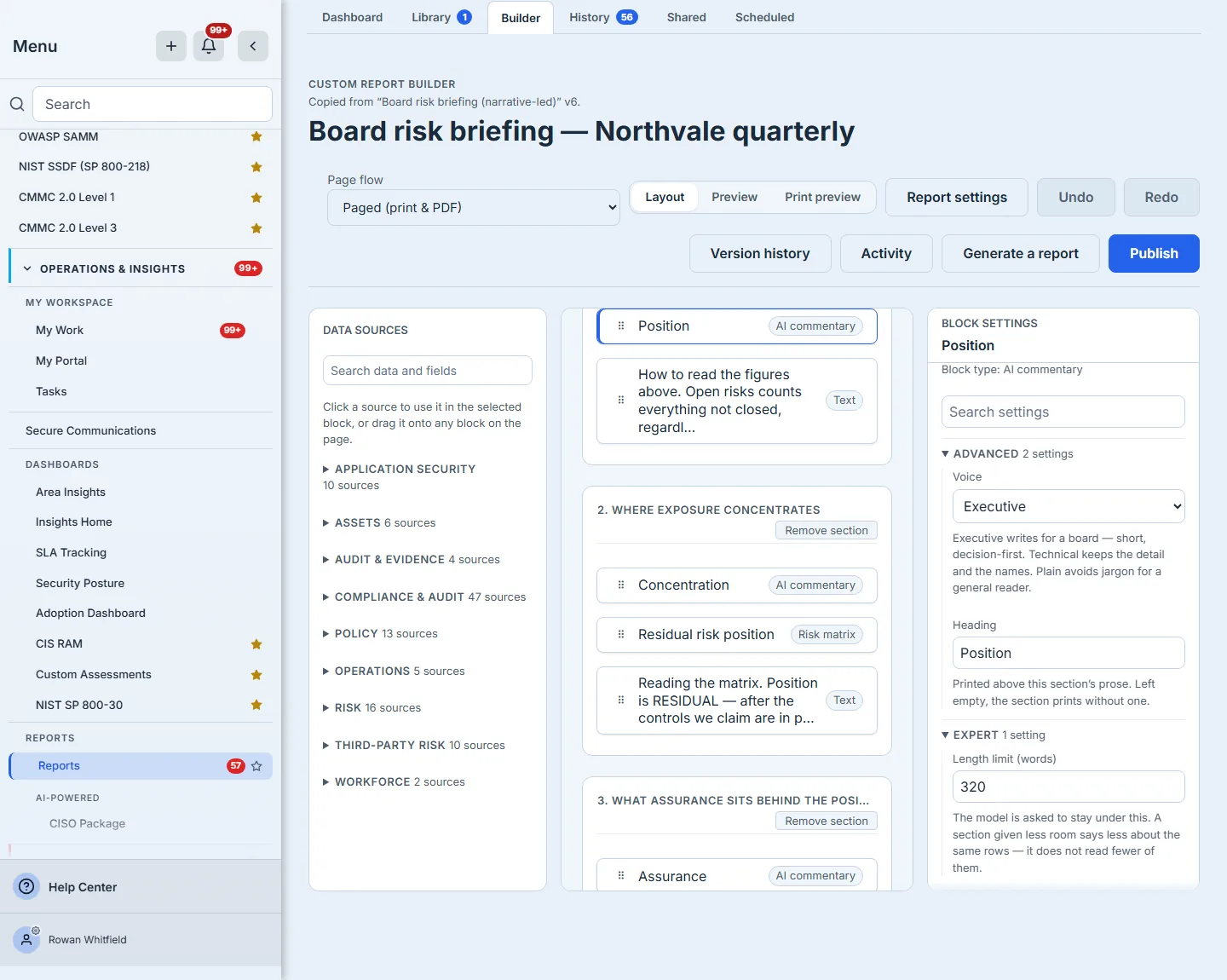Toggle the favorite star for NIST SSDF
Screen dimensions: 1227x980
[256, 167]
